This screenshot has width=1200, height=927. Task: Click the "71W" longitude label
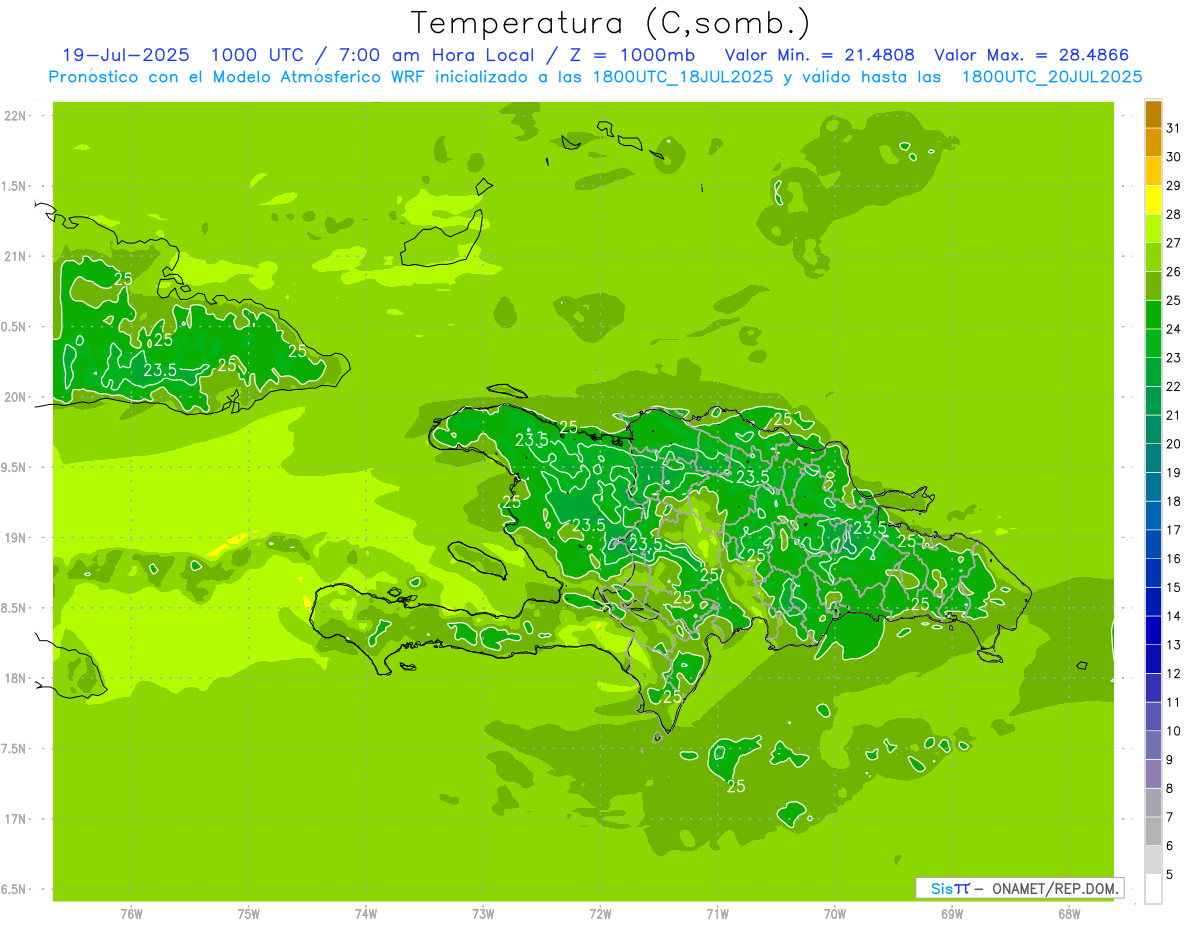pos(717,913)
